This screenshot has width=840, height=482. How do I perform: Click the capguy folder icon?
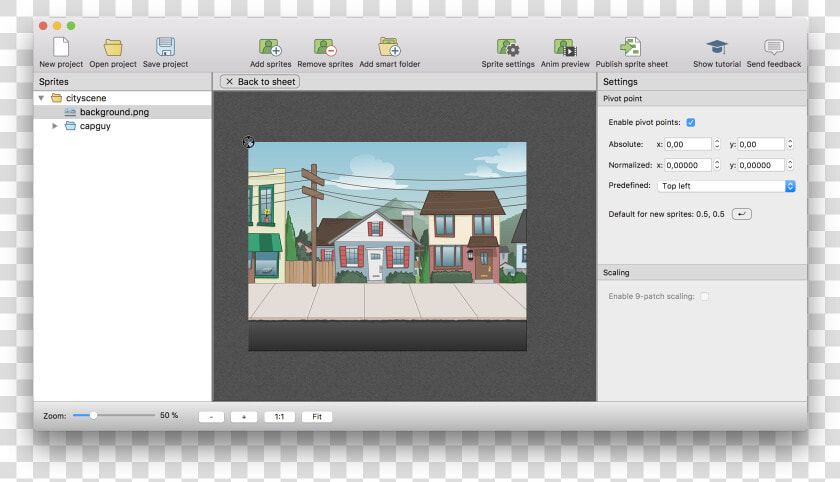click(70, 126)
